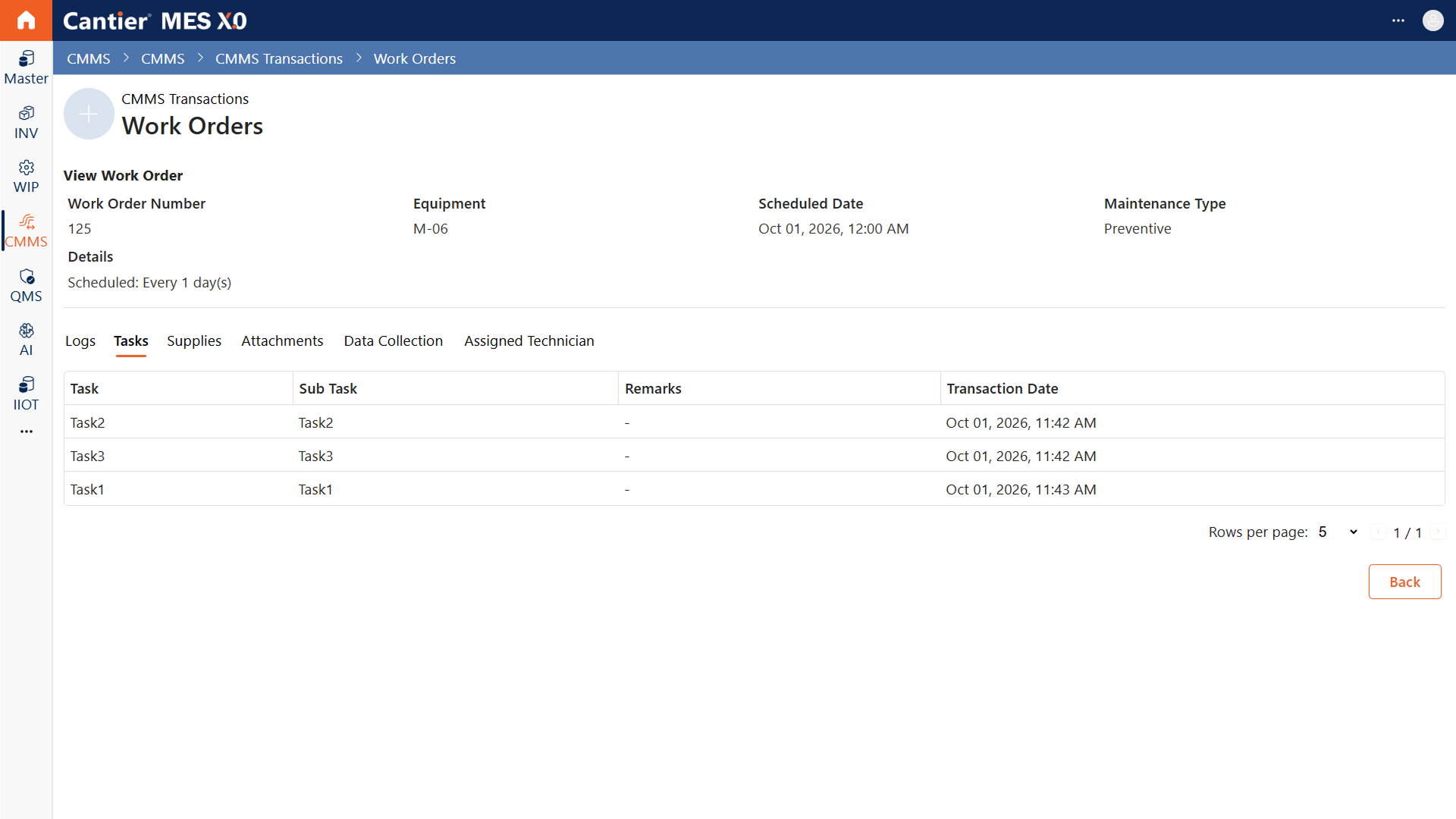
Task: Switch to the Supplies tab
Action: (x=194, y=341)
